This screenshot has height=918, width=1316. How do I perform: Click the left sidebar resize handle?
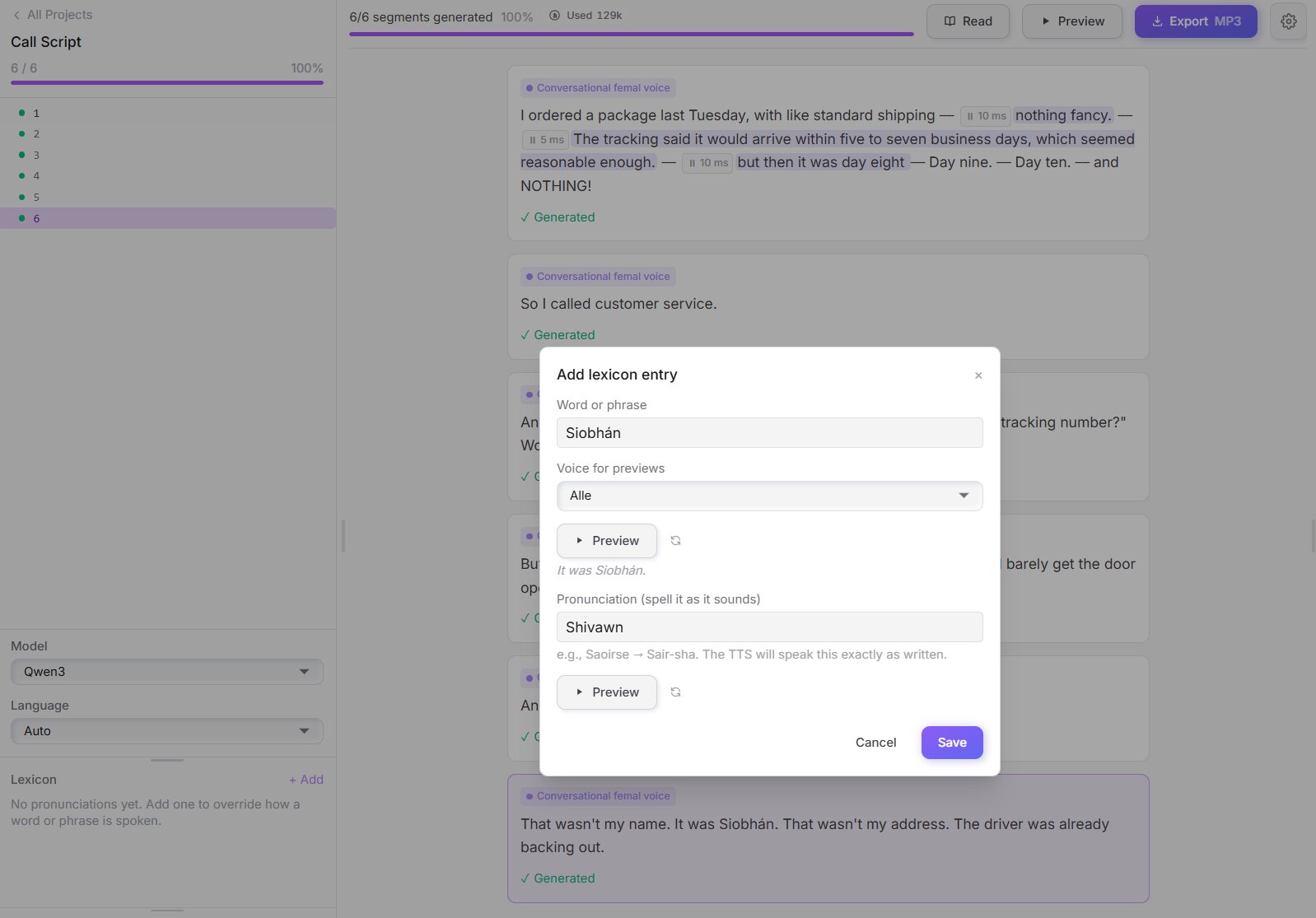(x=343, y=536)
